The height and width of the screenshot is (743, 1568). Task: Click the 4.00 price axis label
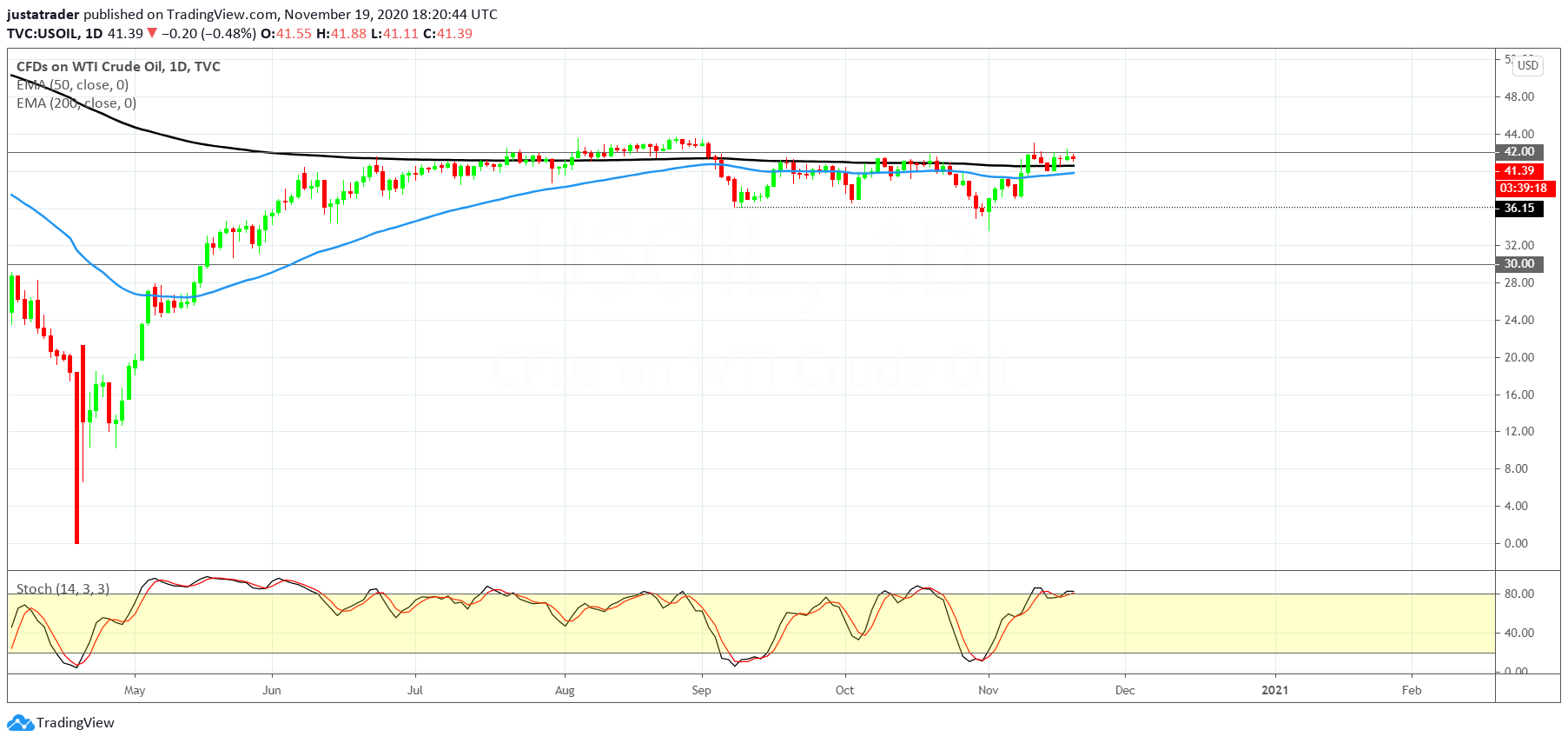click(x=1516, y=506)
